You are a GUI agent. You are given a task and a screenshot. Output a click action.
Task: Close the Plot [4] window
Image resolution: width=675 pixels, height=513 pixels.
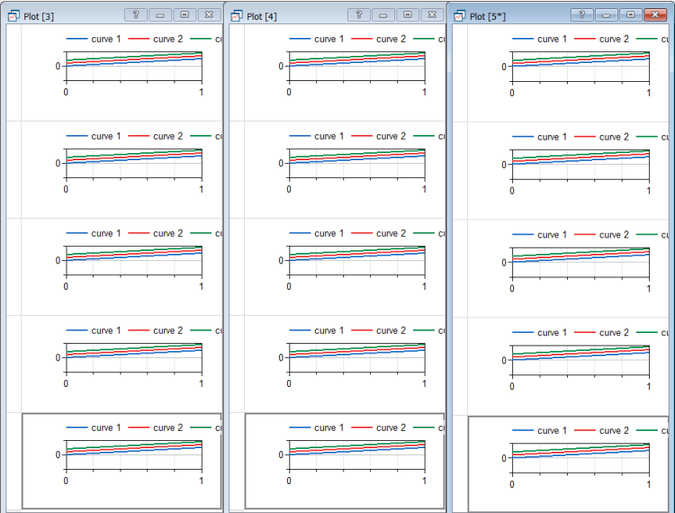[431, 15]
